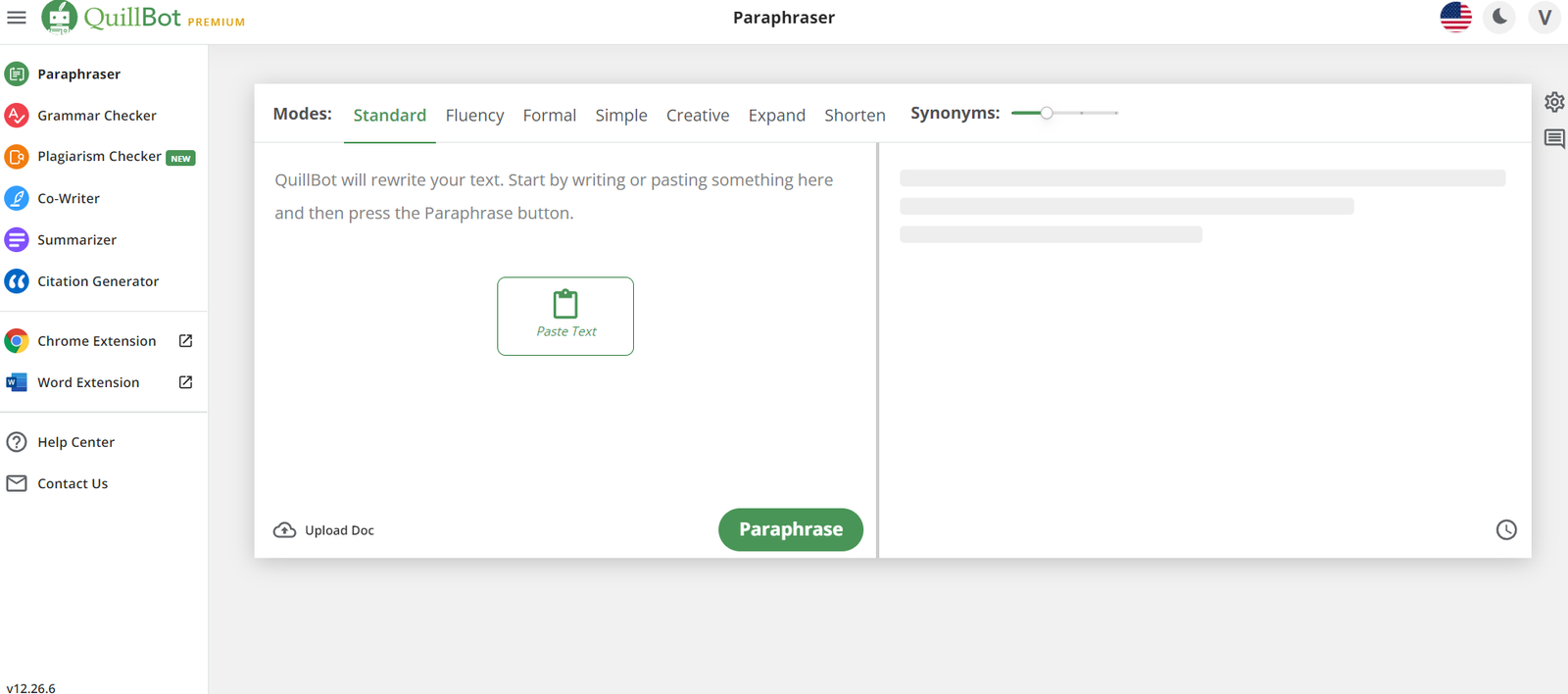Open Contact Us link
The width and height of the screenshot is (1568, 694).
pyautogui.click(x=73, y=483)
